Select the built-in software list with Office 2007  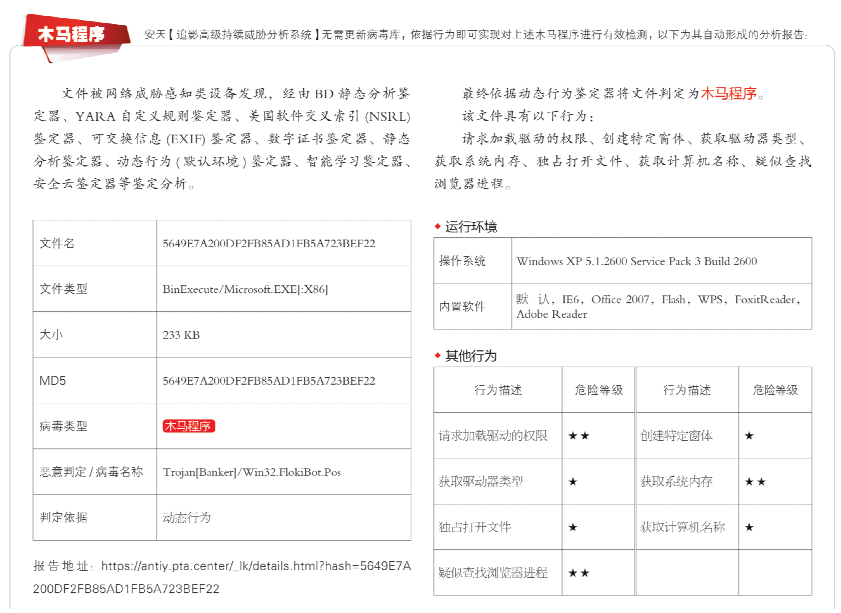(658, 306)
